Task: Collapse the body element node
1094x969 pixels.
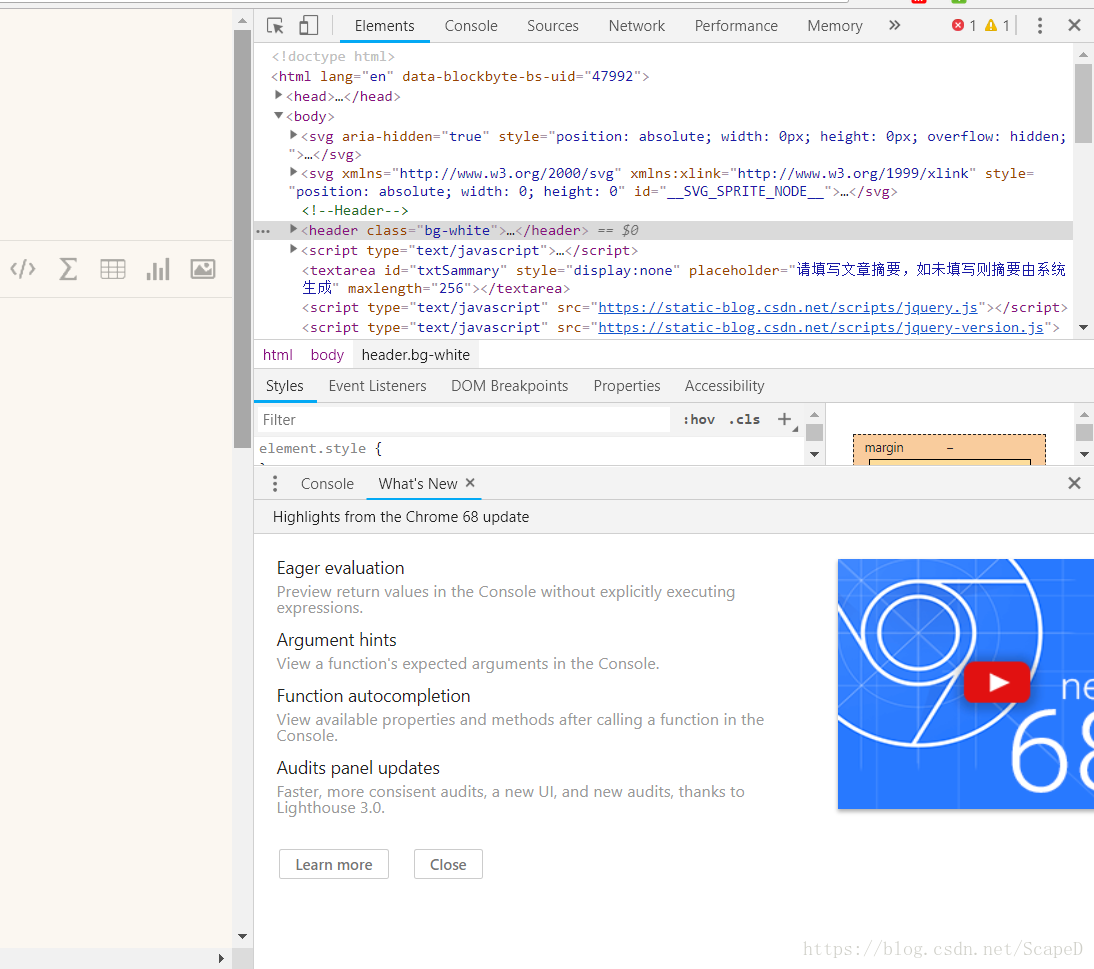Action: pyautogui.click(x=279, y=116)
